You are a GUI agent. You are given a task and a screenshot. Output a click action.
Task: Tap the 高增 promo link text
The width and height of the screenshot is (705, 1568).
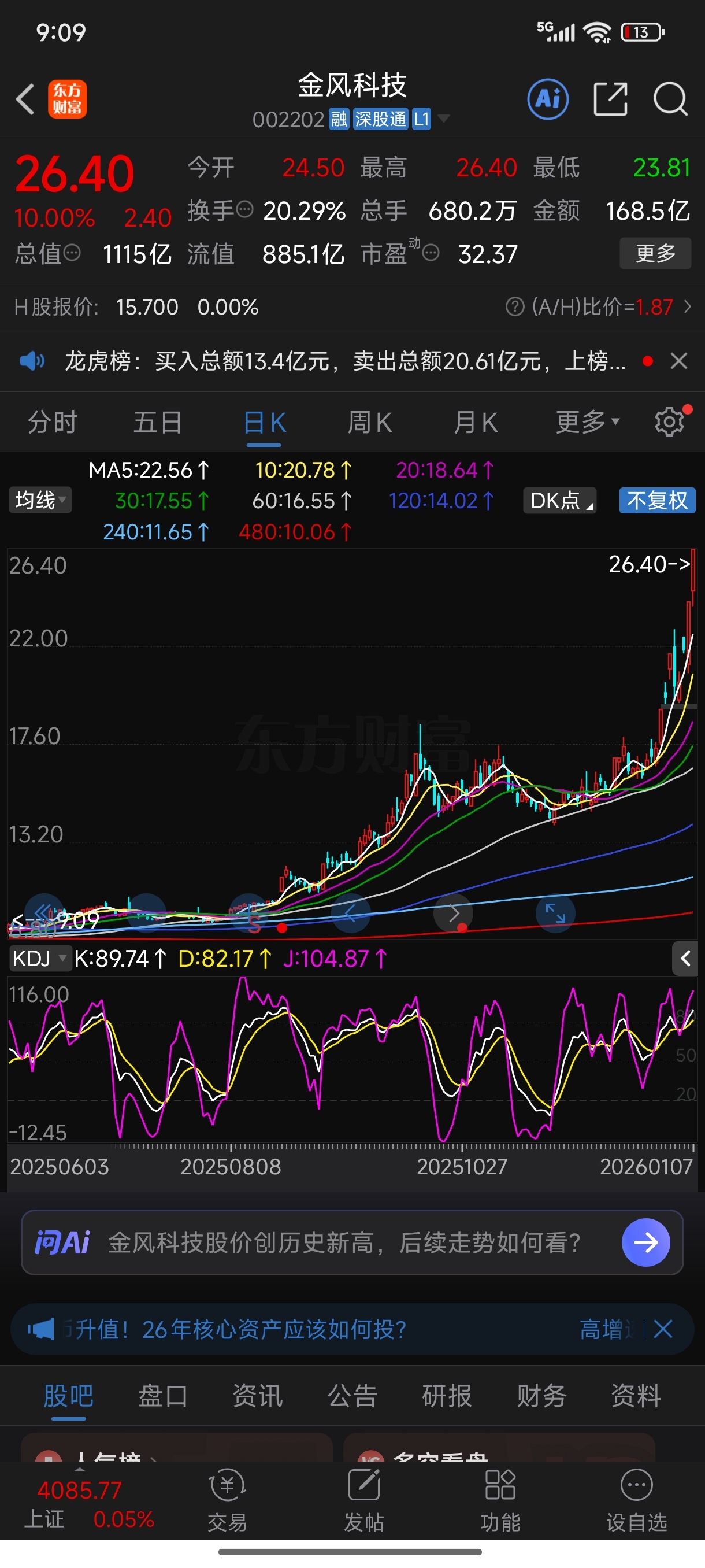tap(605, 1329)
